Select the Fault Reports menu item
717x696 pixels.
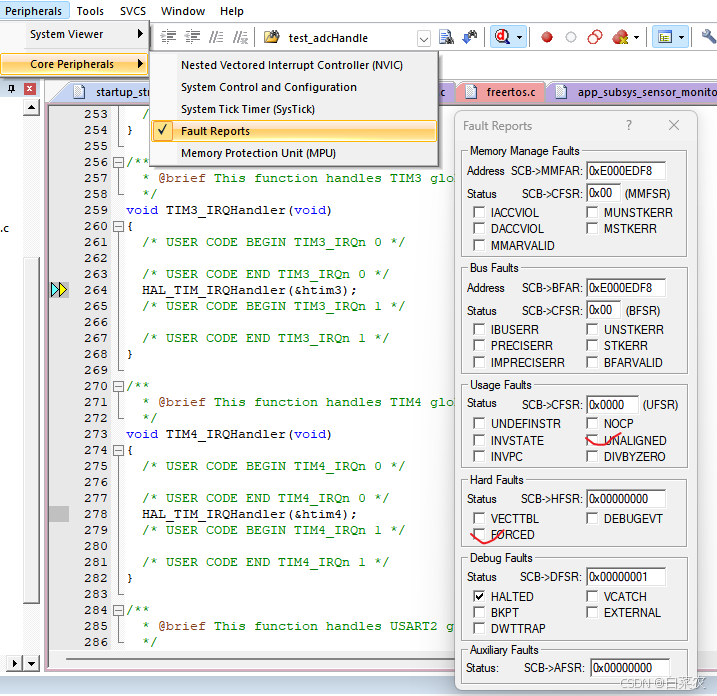pos(294,131)
